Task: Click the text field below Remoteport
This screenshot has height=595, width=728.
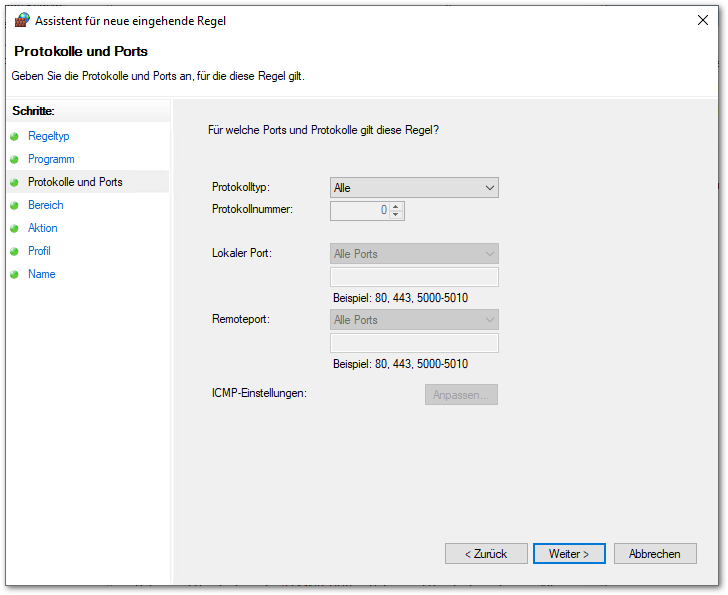Action: point(414,343)
